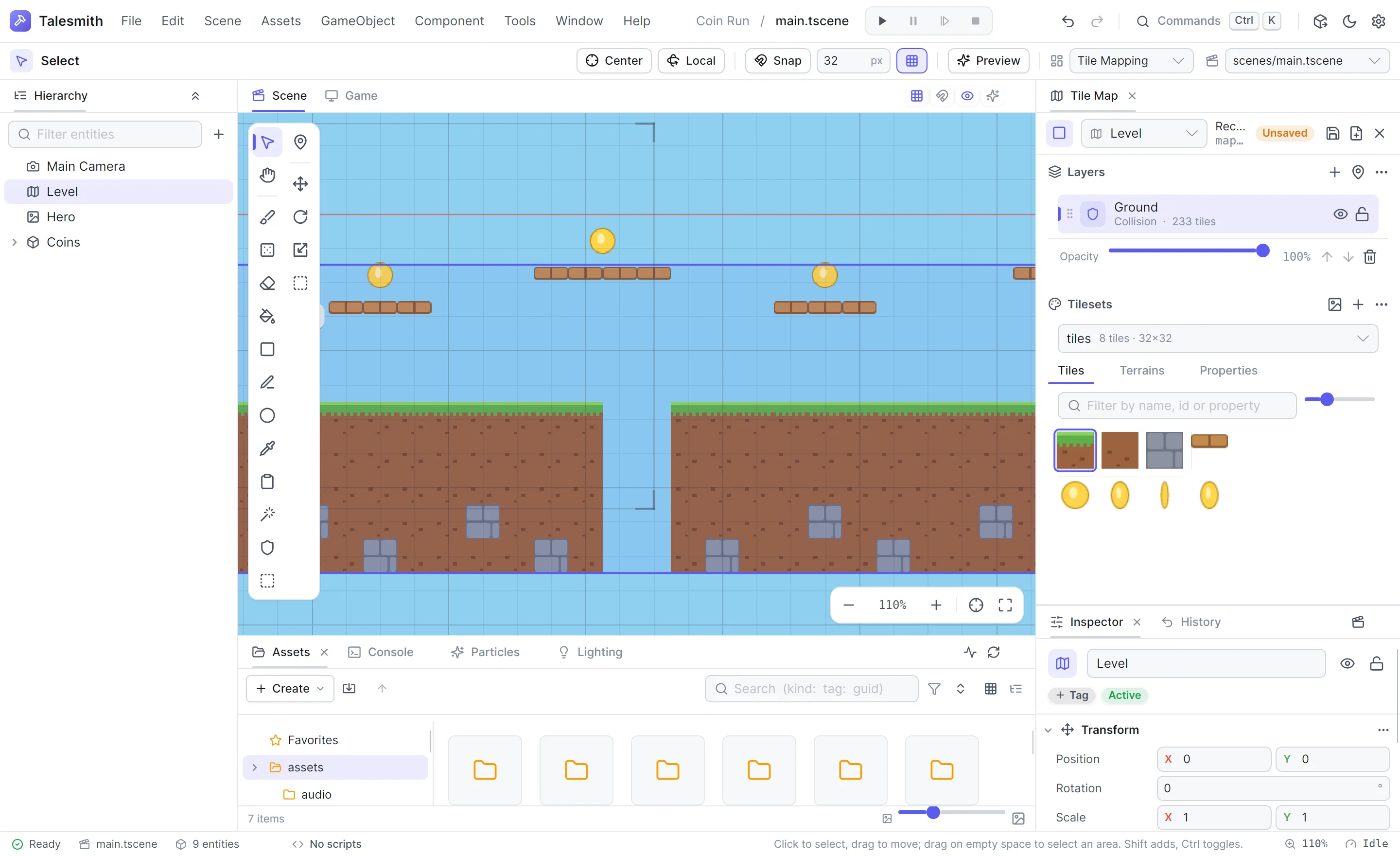Add a new layer with plus icon
Viewport: 1400px width, 856px height.
point(1334,172)
